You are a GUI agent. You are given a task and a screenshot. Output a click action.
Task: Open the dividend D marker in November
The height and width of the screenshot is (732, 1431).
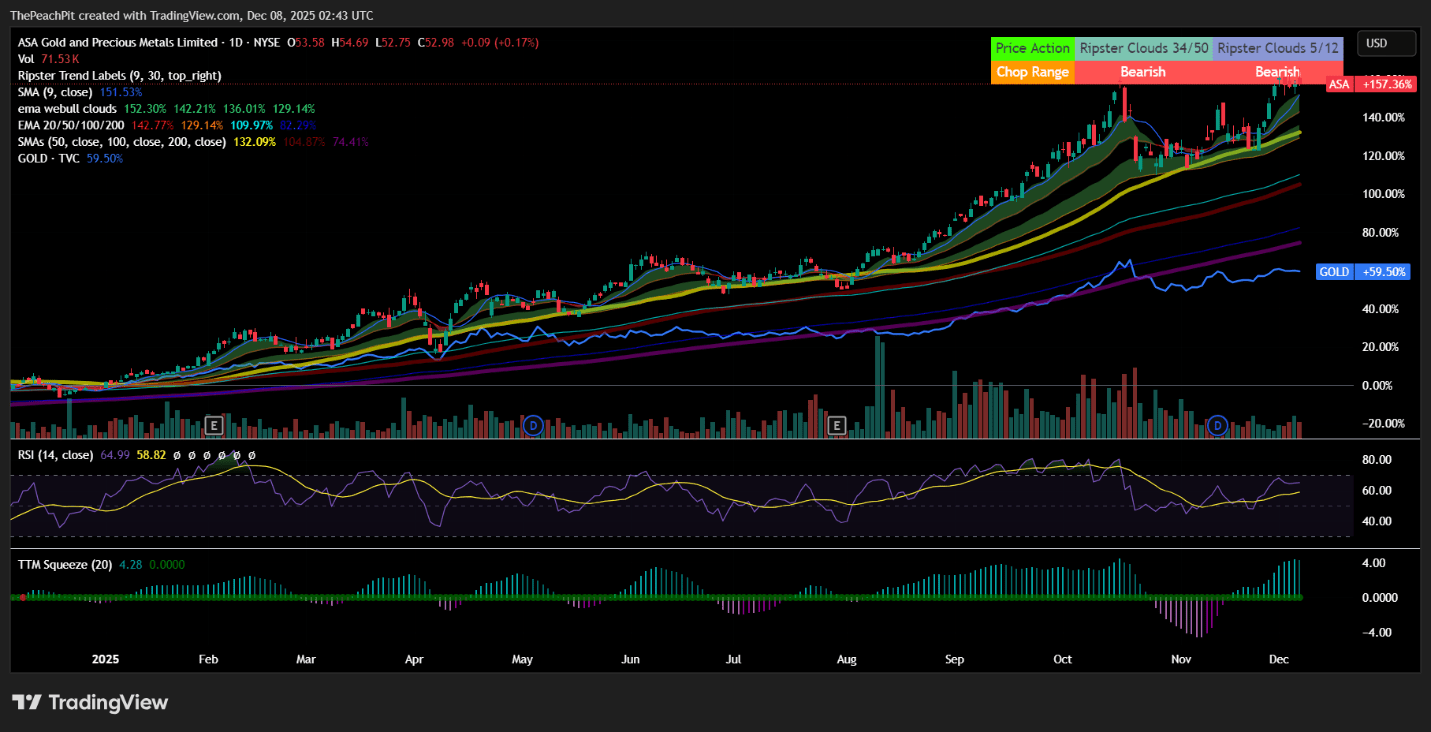1217,426
